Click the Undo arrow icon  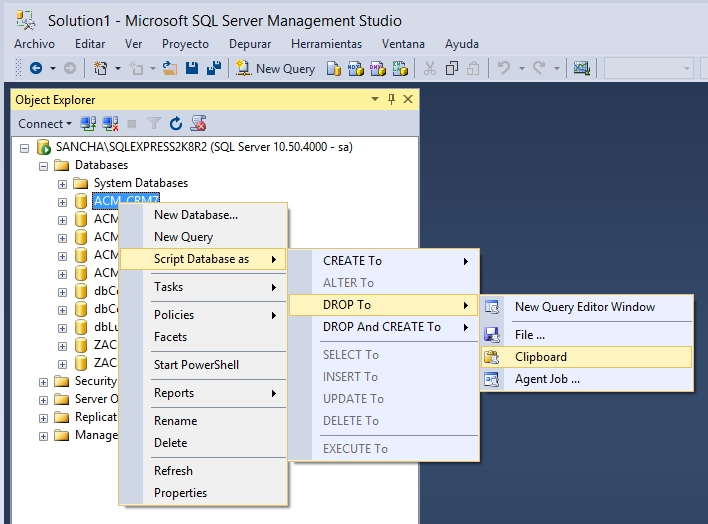click(x=503, y=68)
